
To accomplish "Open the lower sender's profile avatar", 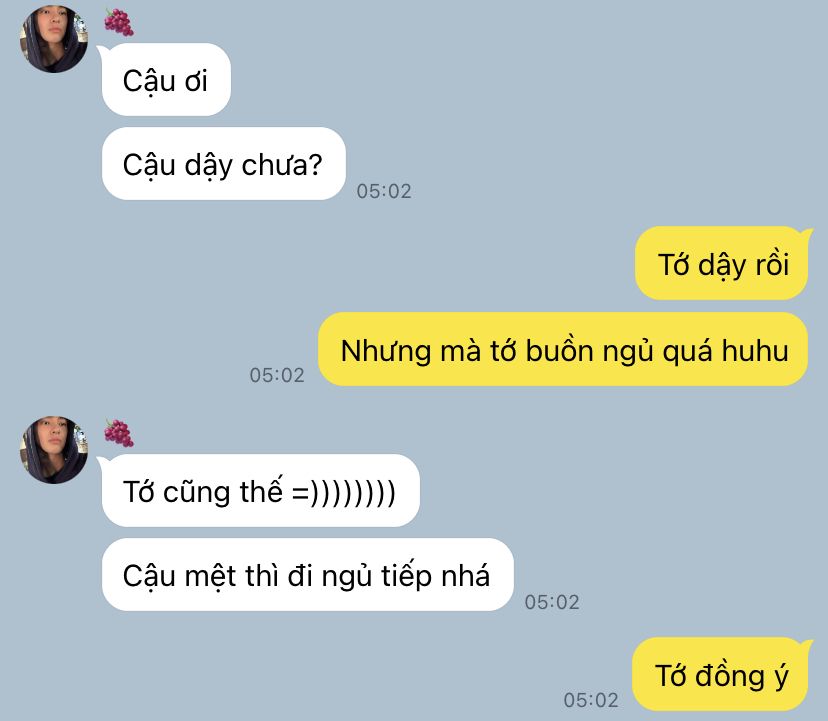I will 54,450.
